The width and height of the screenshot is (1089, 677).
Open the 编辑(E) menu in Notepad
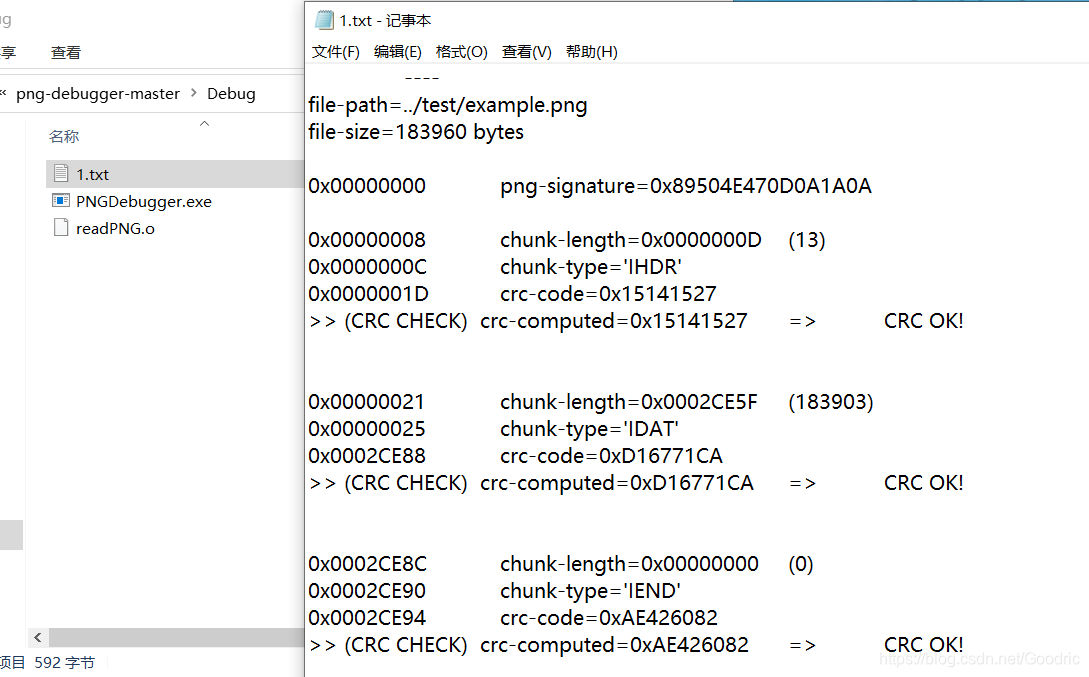397,52
